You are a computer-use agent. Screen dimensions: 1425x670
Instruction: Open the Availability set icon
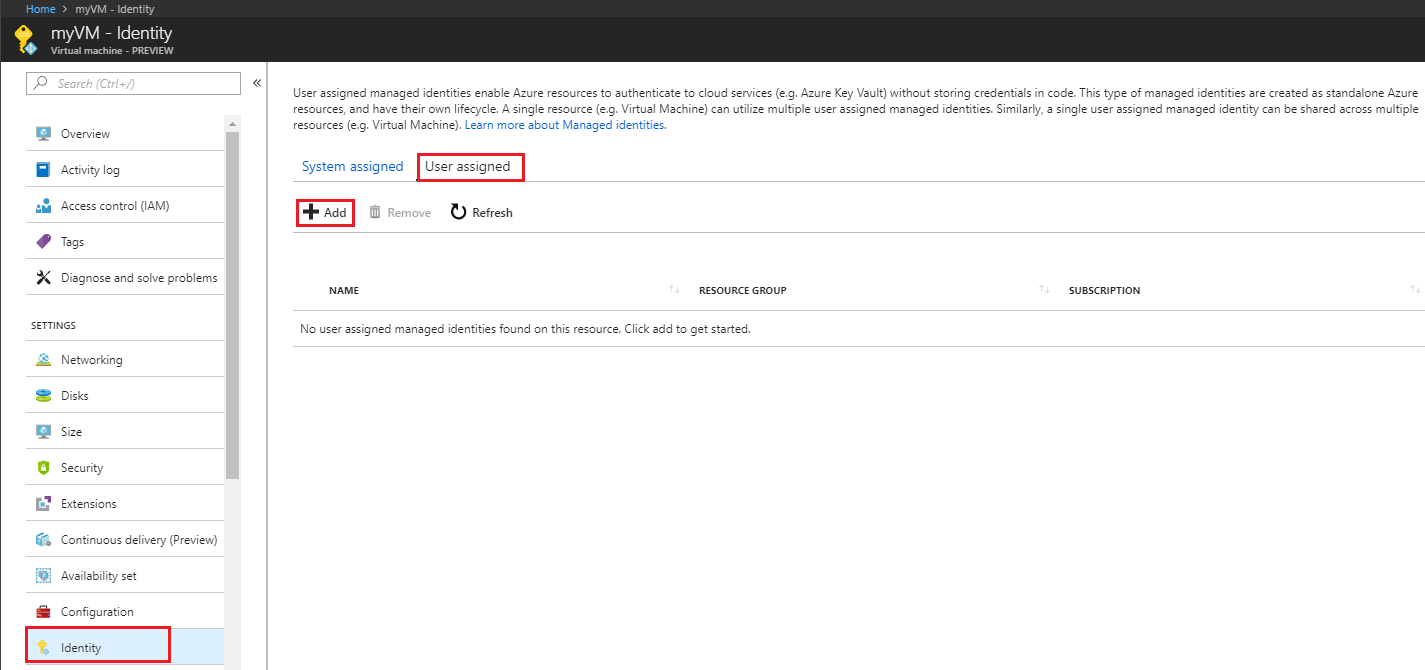[x=43, y=576]
